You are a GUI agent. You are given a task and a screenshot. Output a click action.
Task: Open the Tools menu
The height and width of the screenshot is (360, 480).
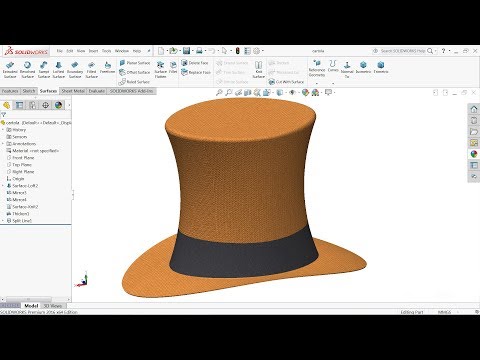[106, 51]
